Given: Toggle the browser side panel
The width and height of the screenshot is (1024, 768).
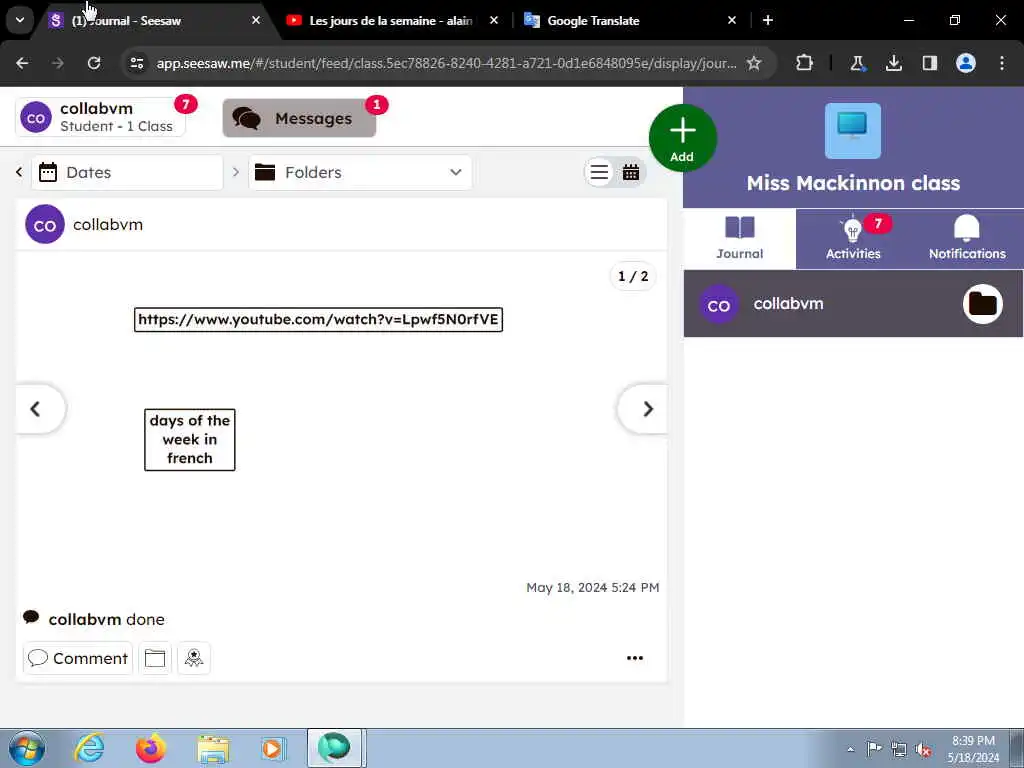Looking at the screenshot, I should [929, 63].
